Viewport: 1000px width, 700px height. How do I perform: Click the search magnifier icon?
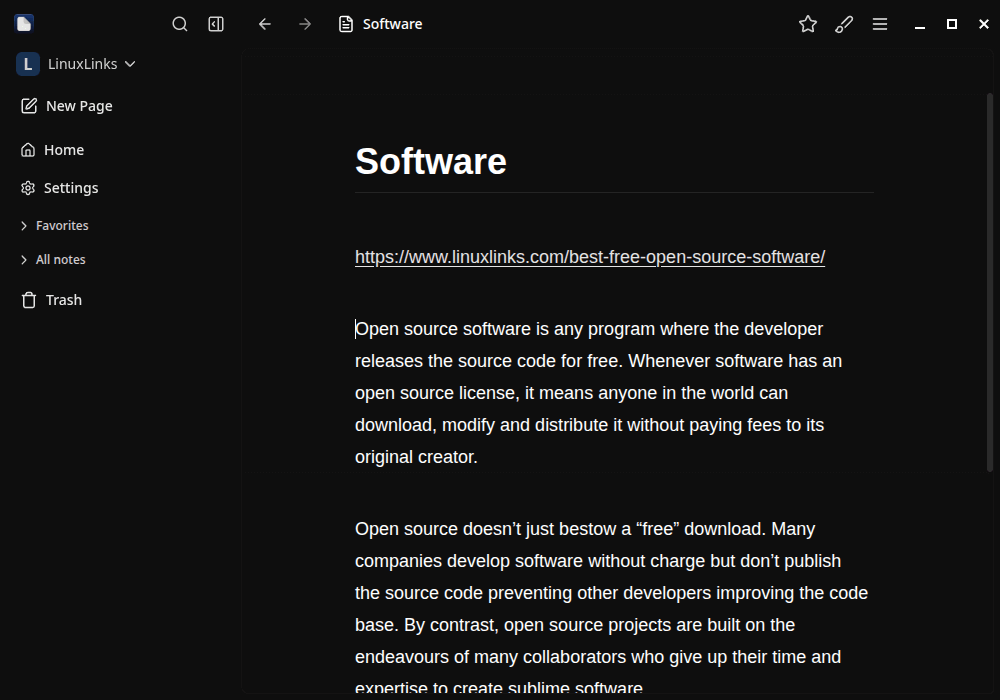click(180, 24)
